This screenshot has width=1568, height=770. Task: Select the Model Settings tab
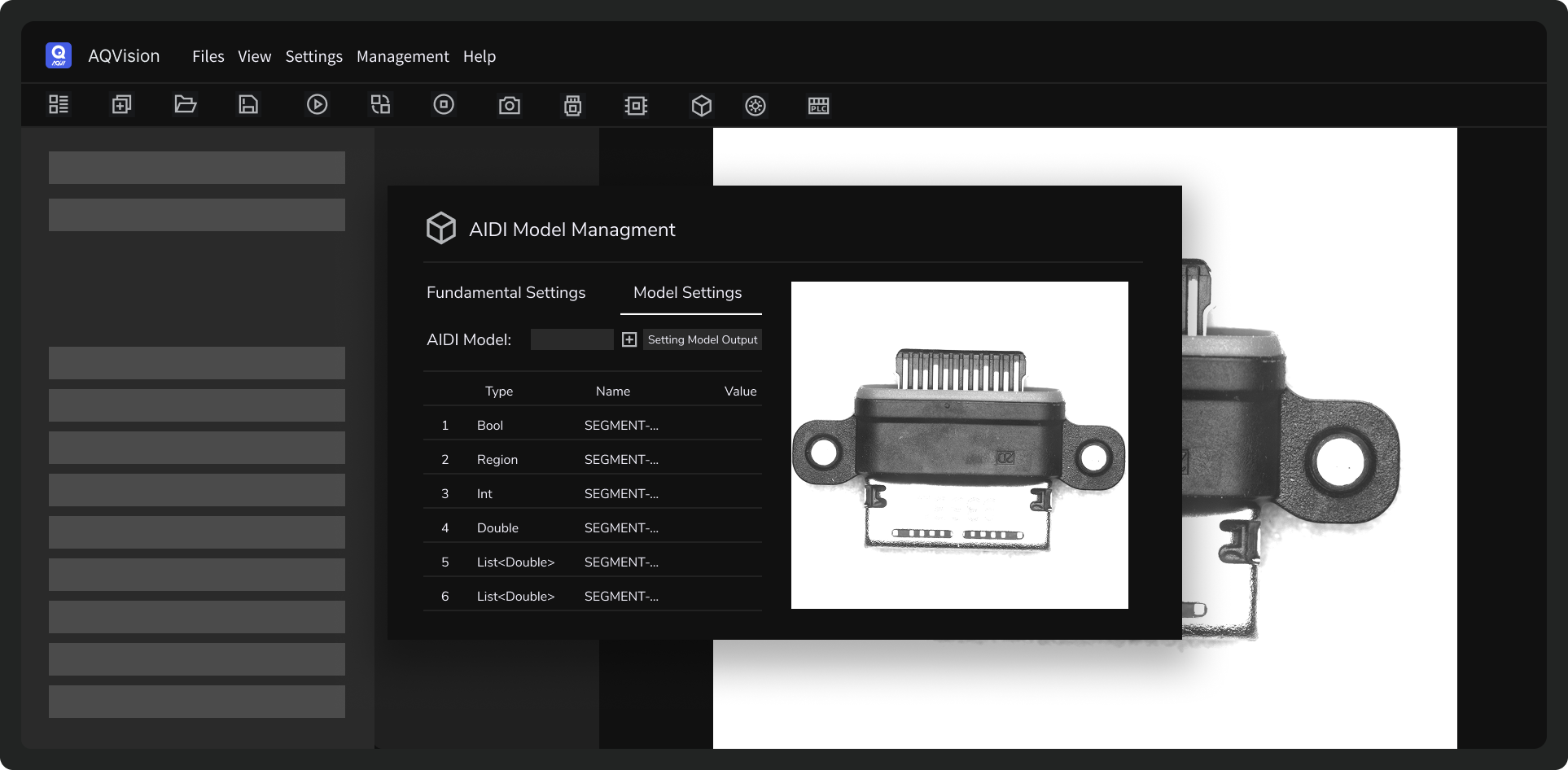pos(687,293)
